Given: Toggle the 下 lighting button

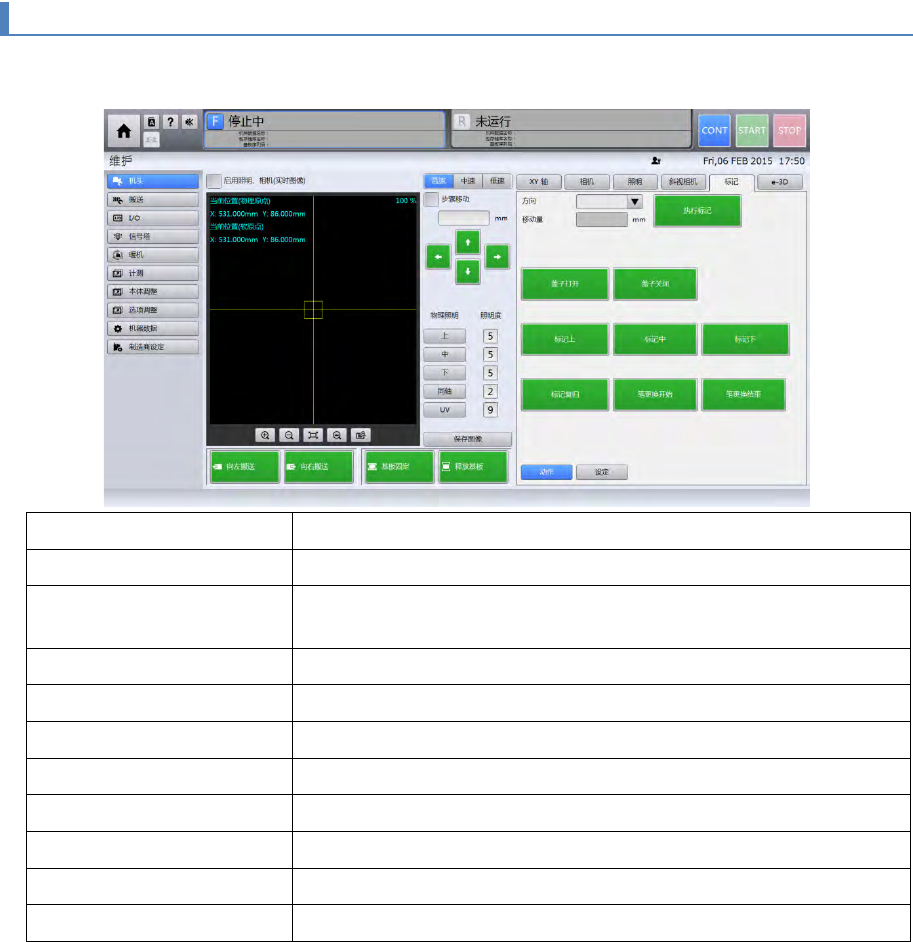Looking at the screenshot, I should click(x=444, y=373).
